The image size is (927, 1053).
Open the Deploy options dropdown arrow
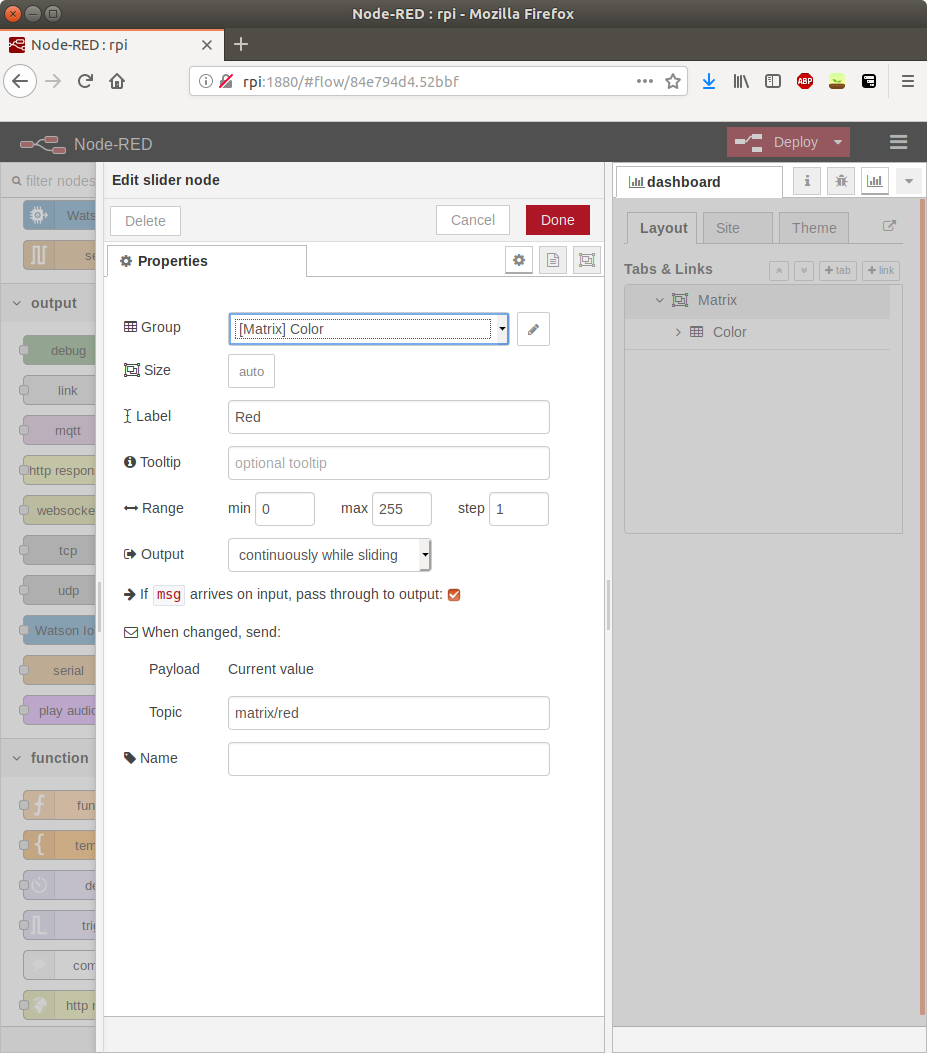point(838,142)
